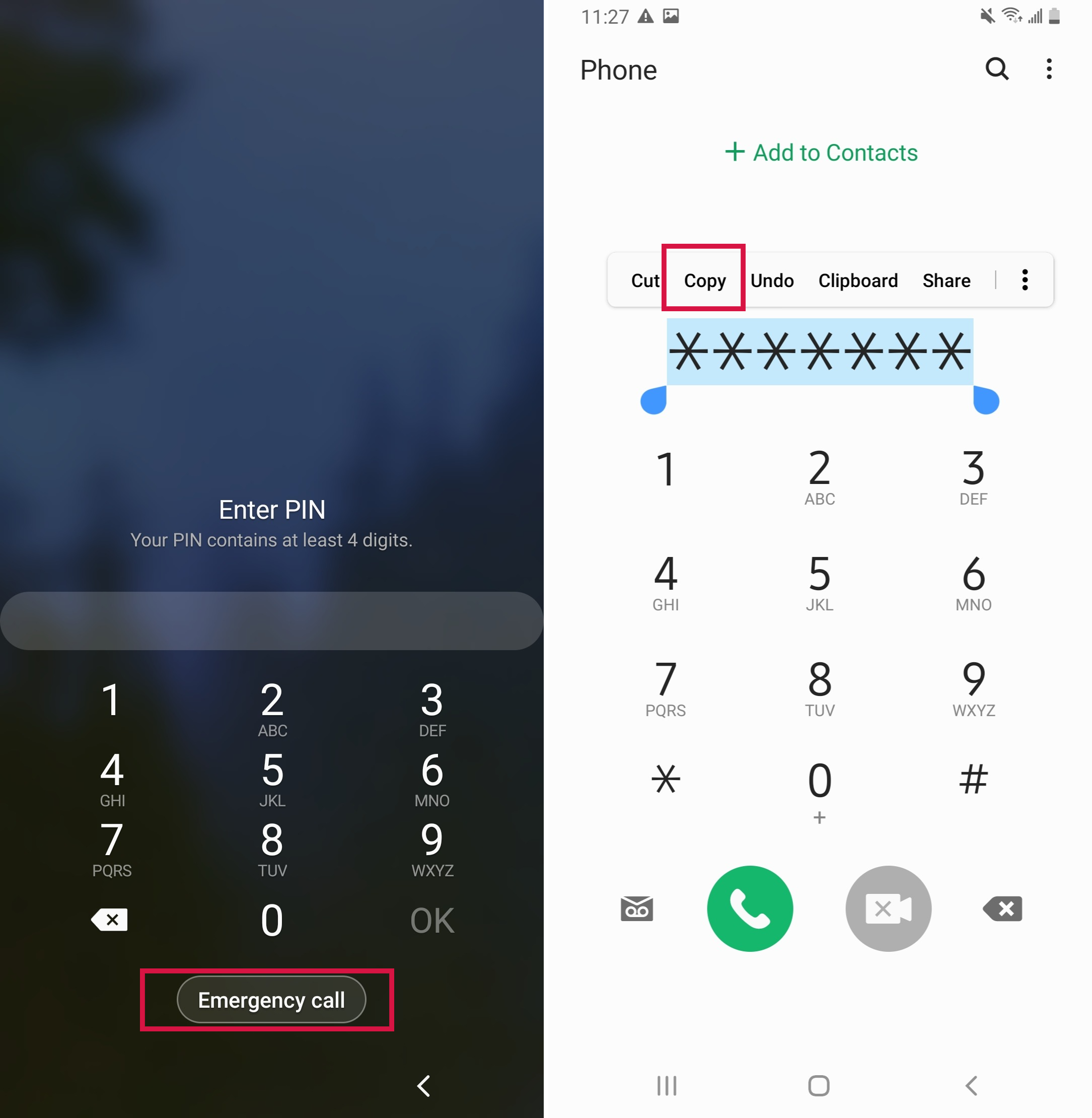
Task: Tap the Clipboard option in toolbar
Action: tap(857, 280)
